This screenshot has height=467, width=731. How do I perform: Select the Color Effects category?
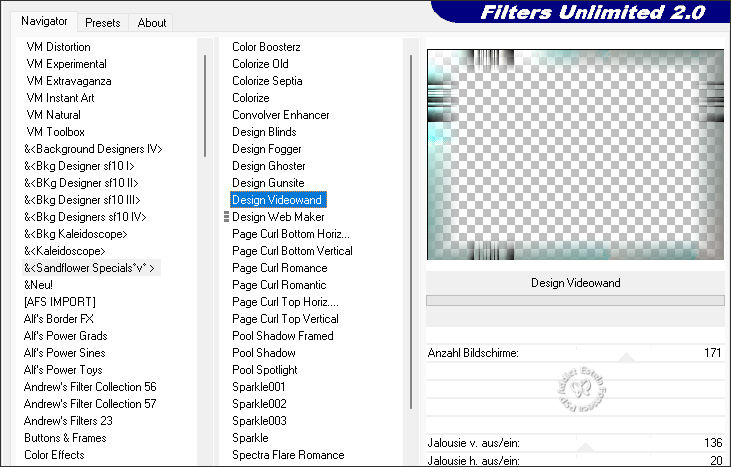[54, 455]
